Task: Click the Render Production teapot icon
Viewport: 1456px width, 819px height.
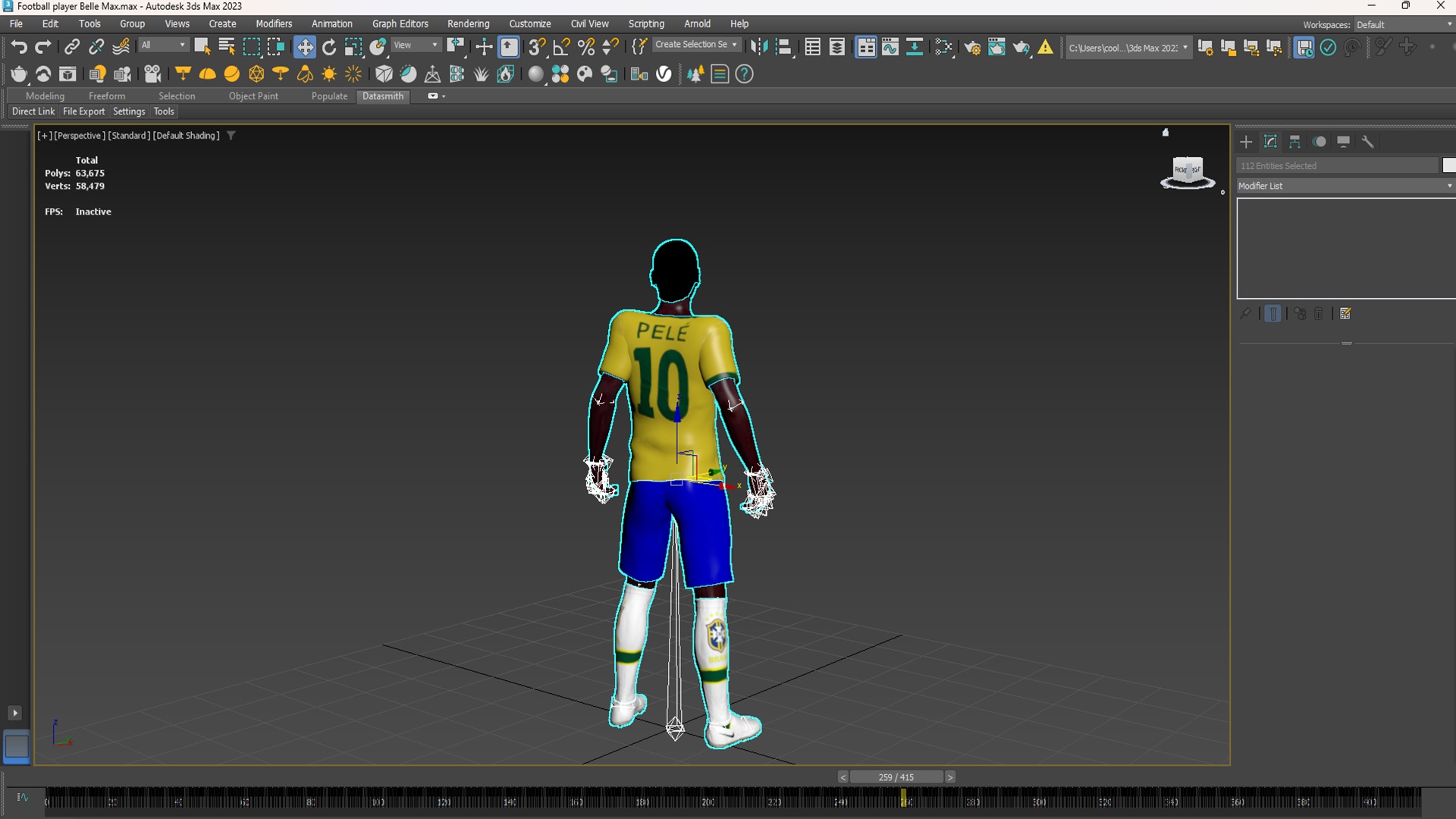Action: click(1021, 47)
